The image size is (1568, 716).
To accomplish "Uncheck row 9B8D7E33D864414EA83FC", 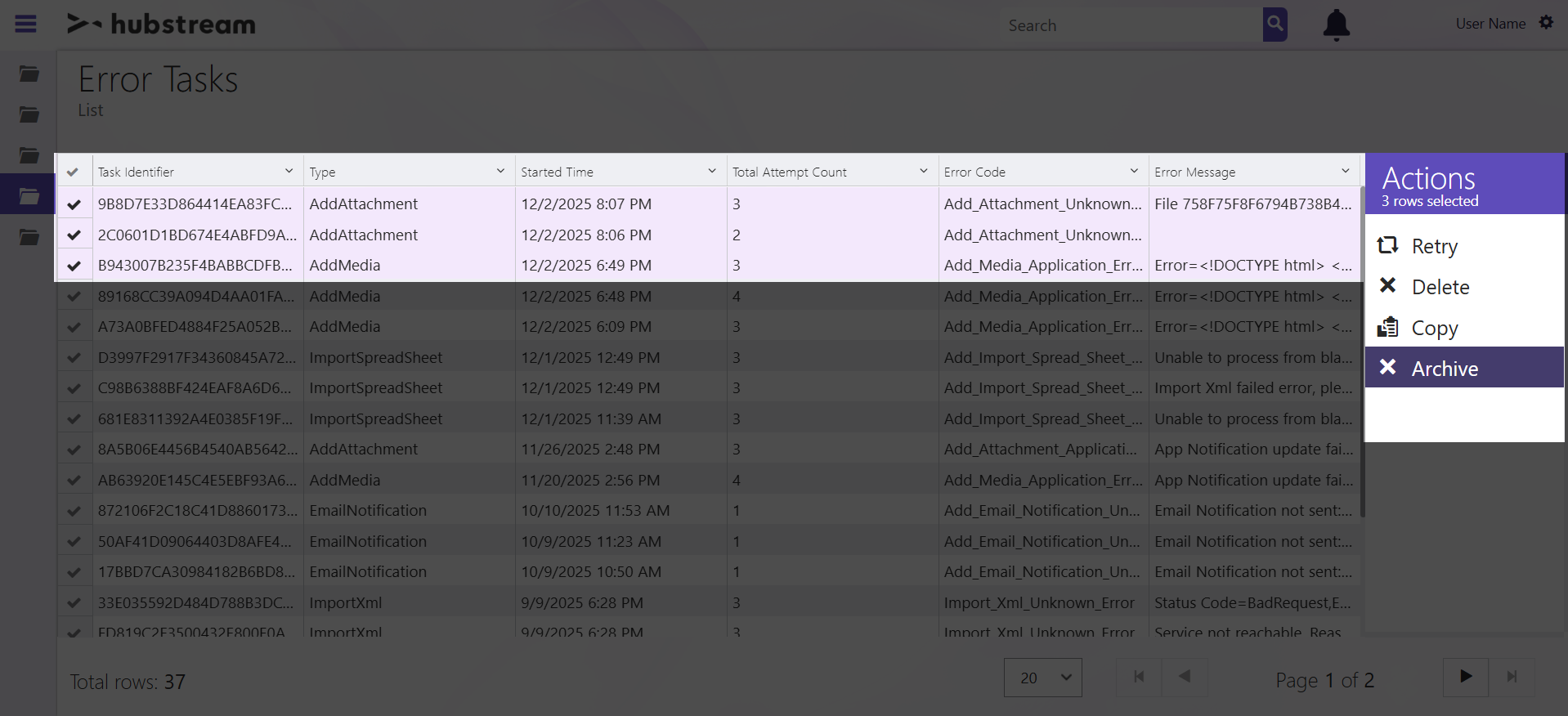I will [74, 204].
